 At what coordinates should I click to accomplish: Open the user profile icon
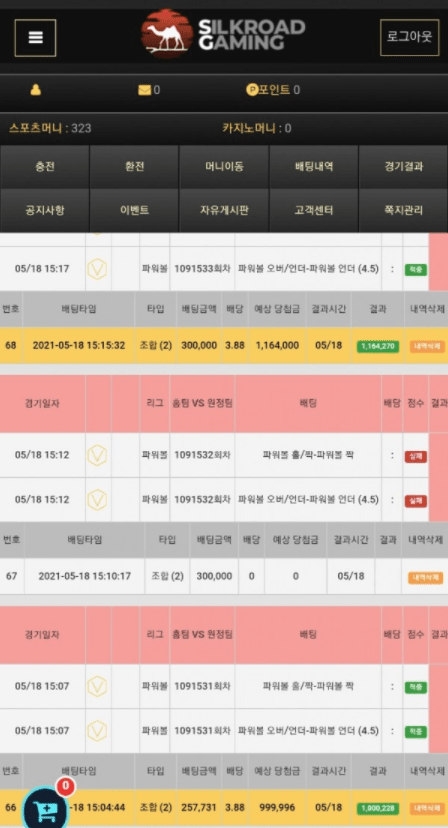coord(35,90)
